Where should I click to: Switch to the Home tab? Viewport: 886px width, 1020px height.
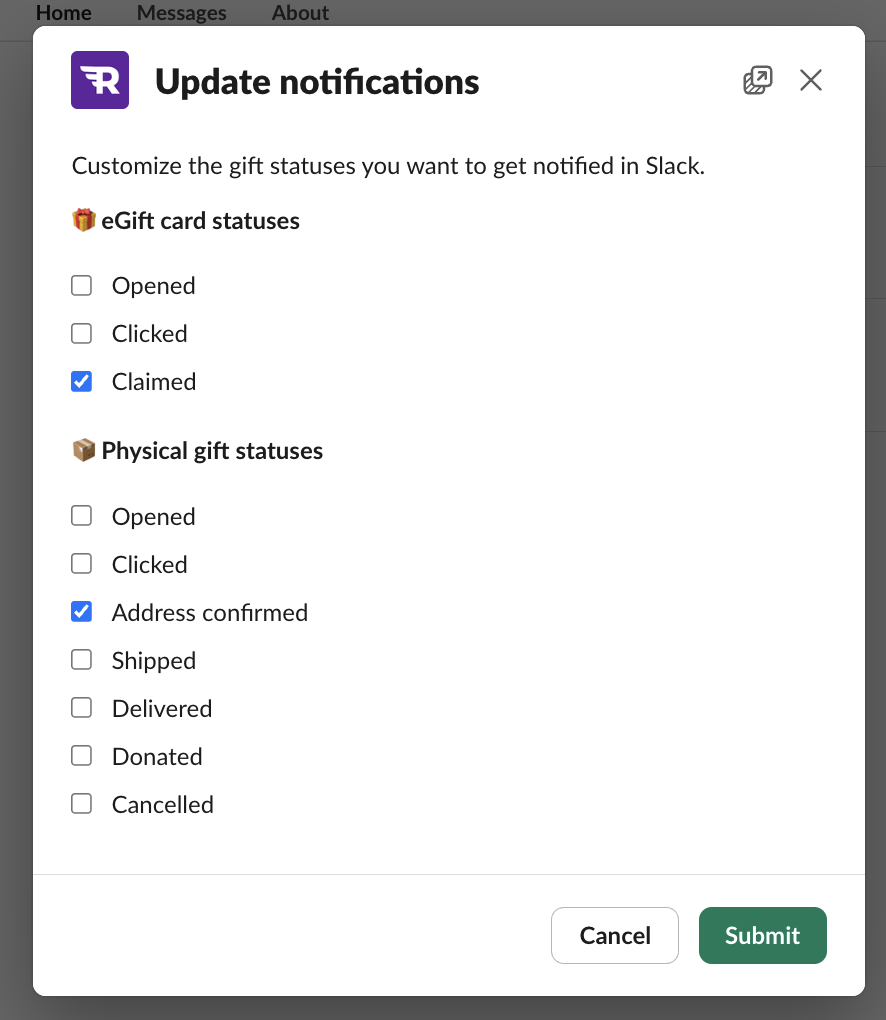click(63, 13)
